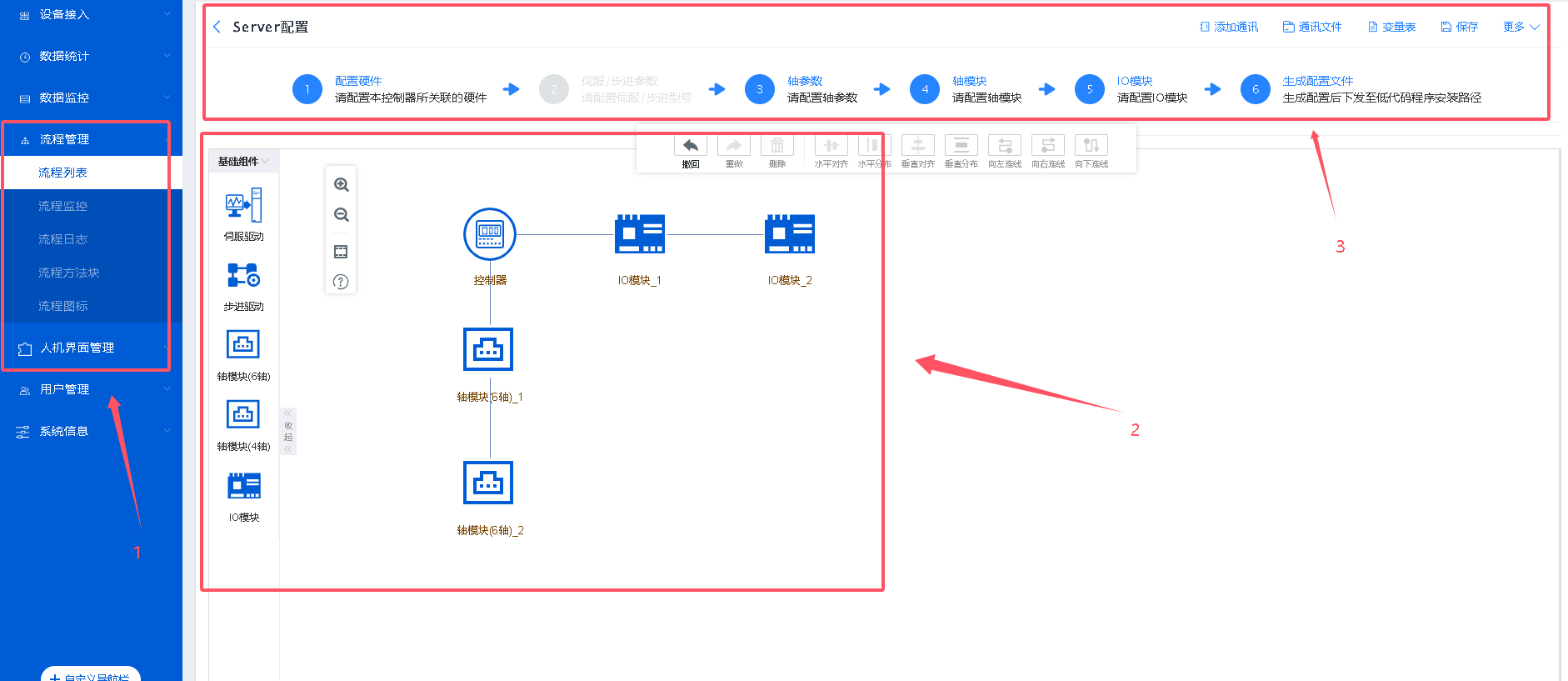
Task: Select the IO模块_2 node on canvas
Action: click(x=789, y=234)
